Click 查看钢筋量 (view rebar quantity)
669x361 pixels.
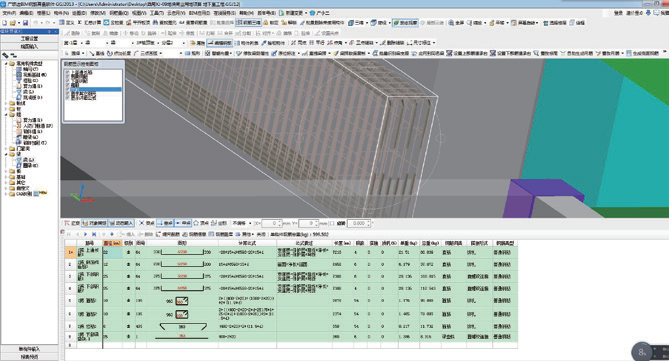coord(193,23)
